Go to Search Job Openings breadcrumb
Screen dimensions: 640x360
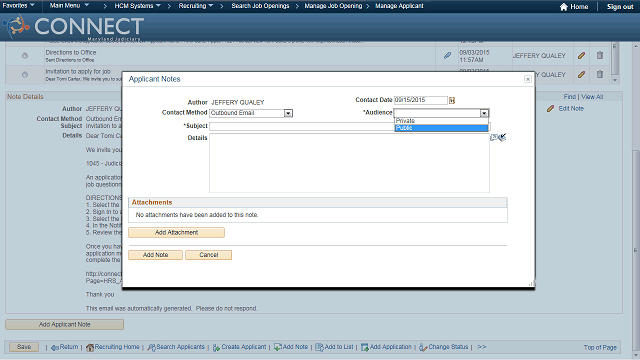point(260,6)
